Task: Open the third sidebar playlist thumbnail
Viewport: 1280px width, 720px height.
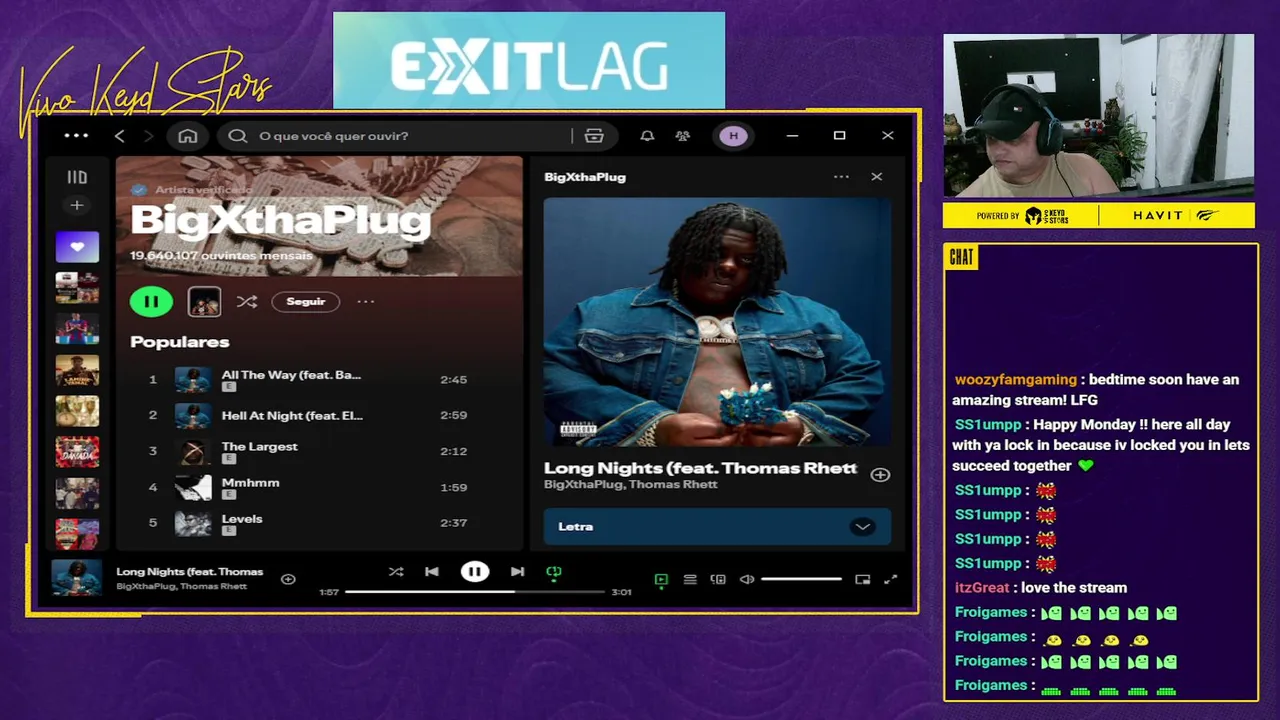Action: (77, 329)
